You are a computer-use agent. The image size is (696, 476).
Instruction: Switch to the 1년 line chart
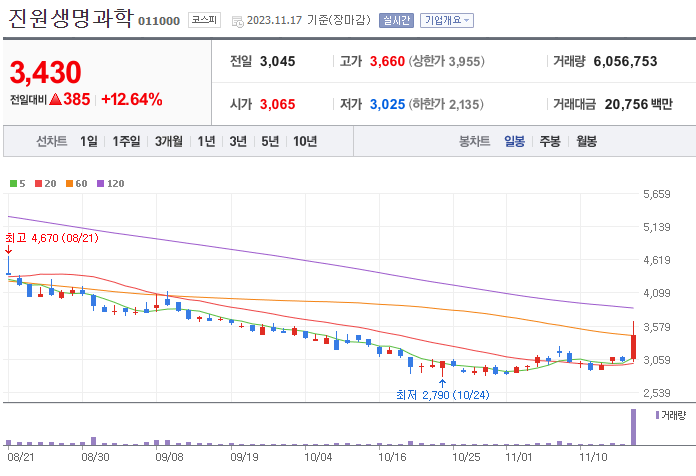click(x=206, y=142)
